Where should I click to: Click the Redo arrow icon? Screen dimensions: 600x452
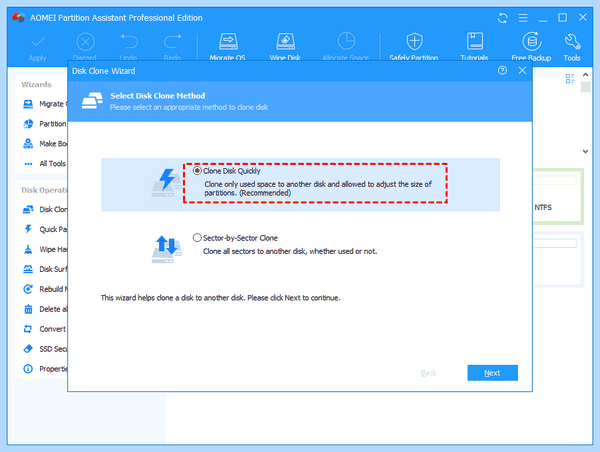point(173,41)
